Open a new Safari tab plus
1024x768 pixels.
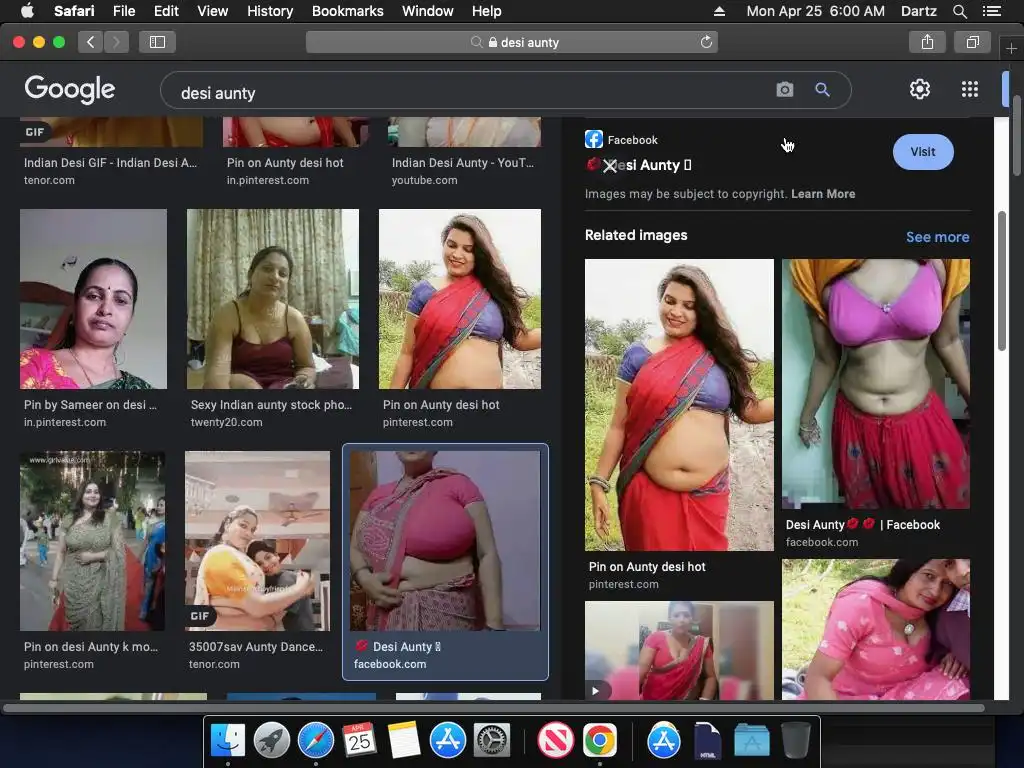[1011, 48]
